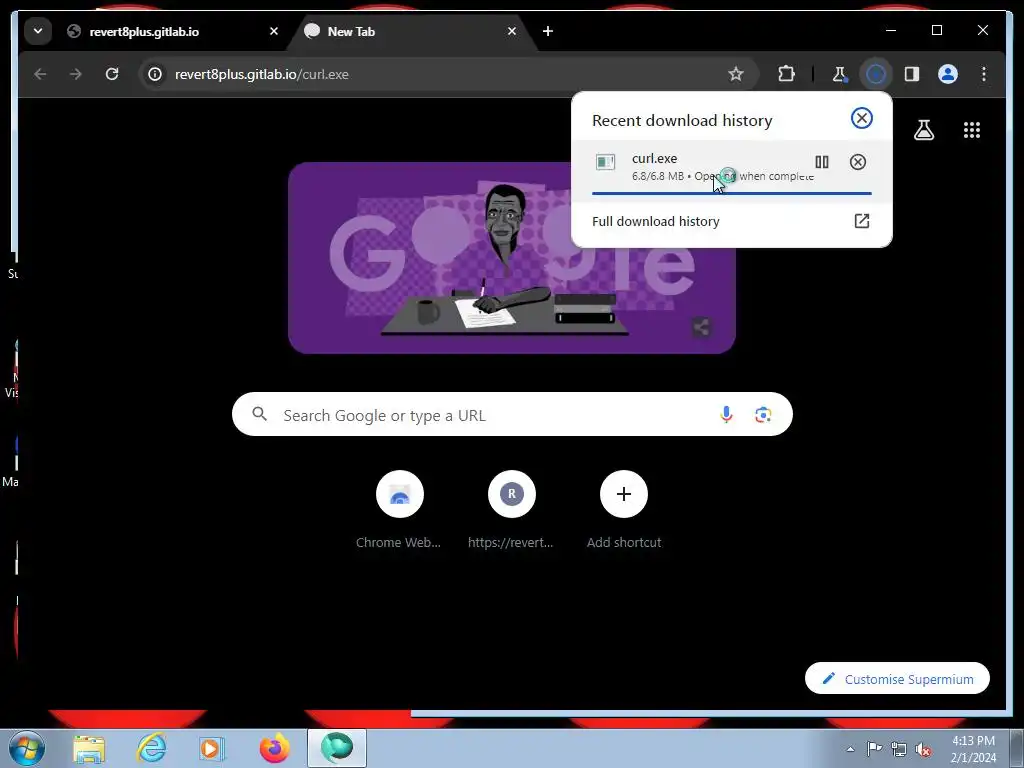Share the Google Doodle

701,327
